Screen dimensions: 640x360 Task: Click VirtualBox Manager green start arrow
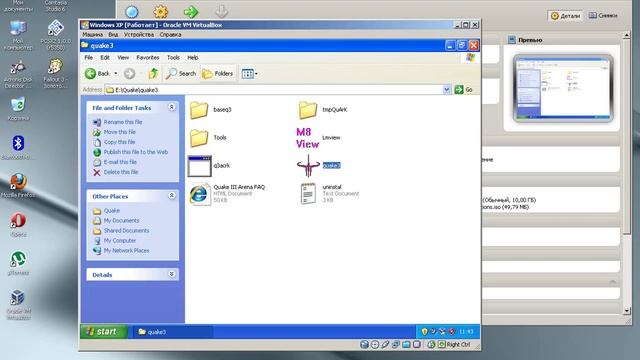point(191,11)
